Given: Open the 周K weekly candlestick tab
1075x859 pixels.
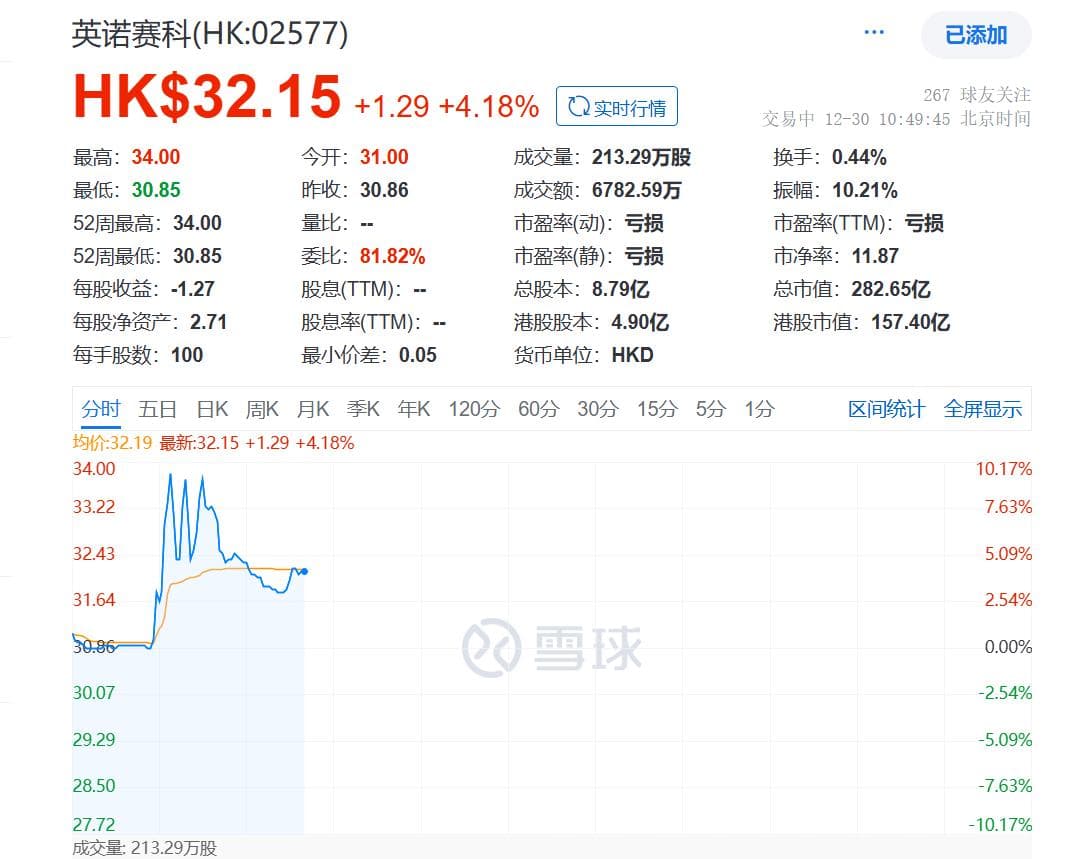Looking at the screenshot, I should point(262,409).
